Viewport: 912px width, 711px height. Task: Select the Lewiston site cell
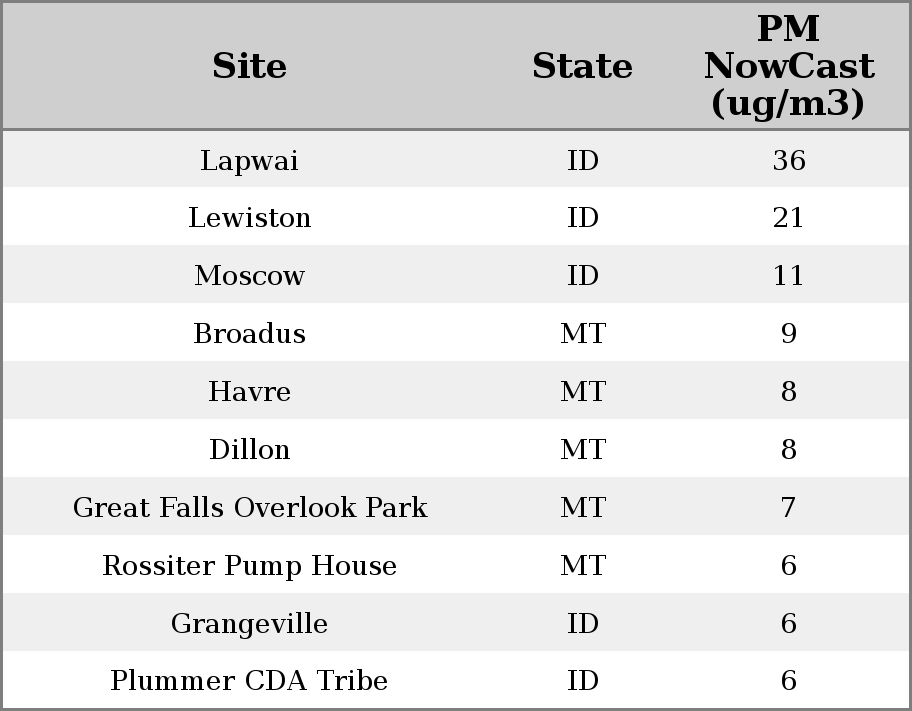[x=249, y=218]
